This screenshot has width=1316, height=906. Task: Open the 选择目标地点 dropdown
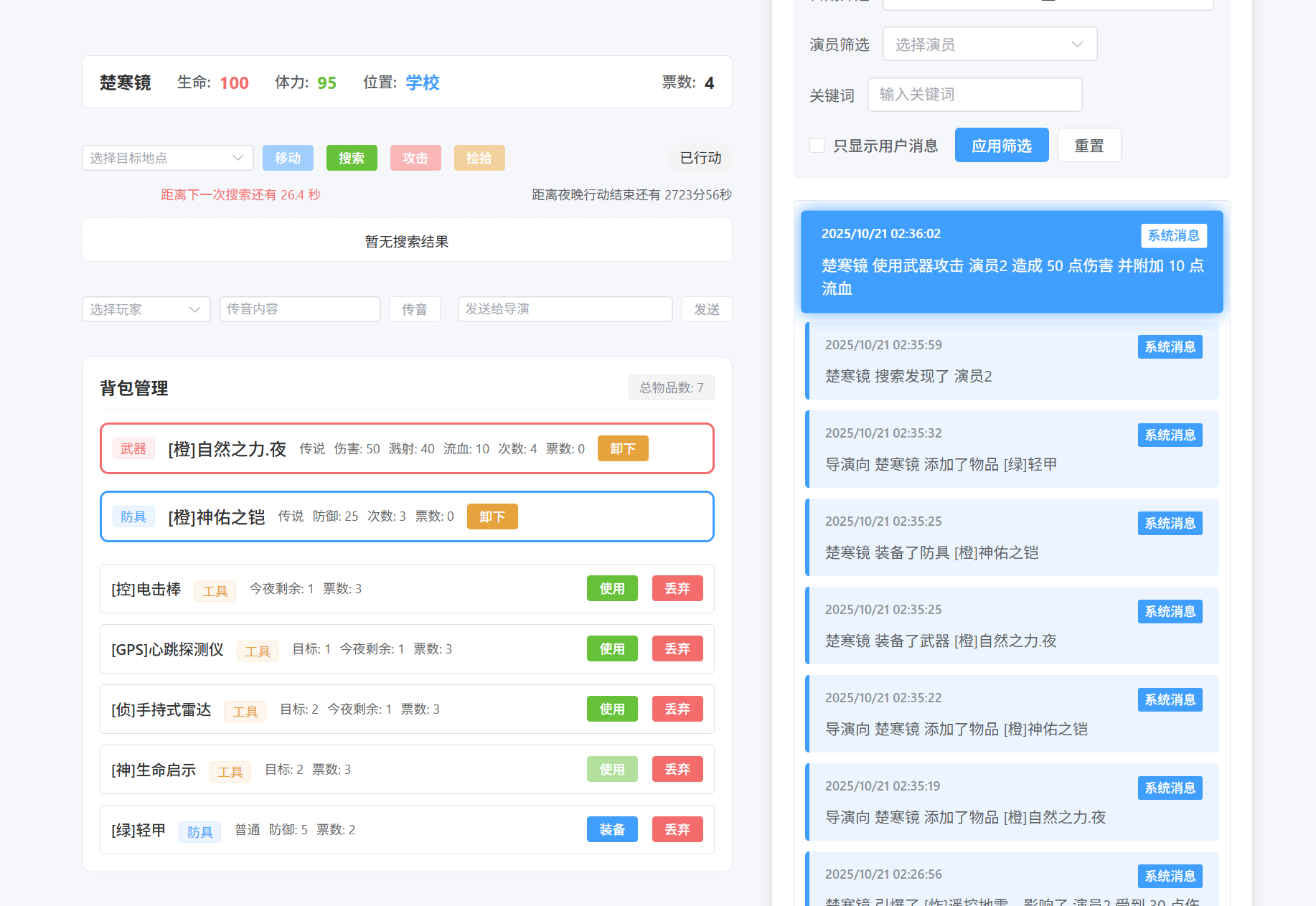click(167, 158)
